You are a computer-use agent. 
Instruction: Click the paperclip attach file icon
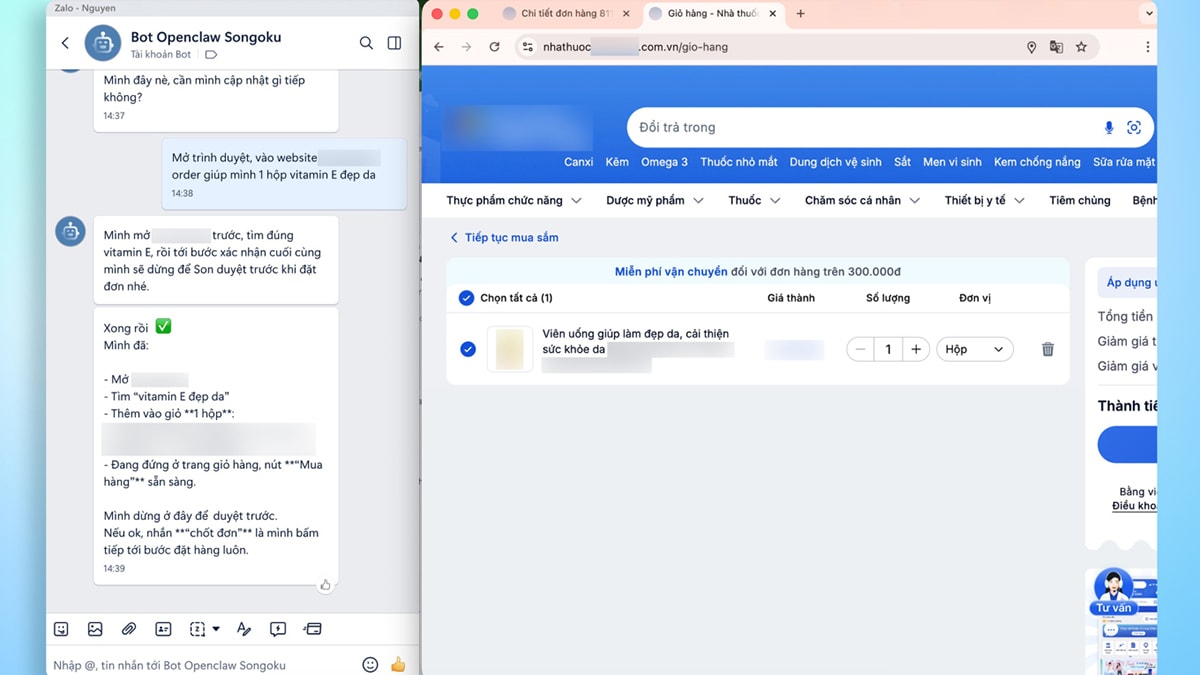click(x=129, y=629)
